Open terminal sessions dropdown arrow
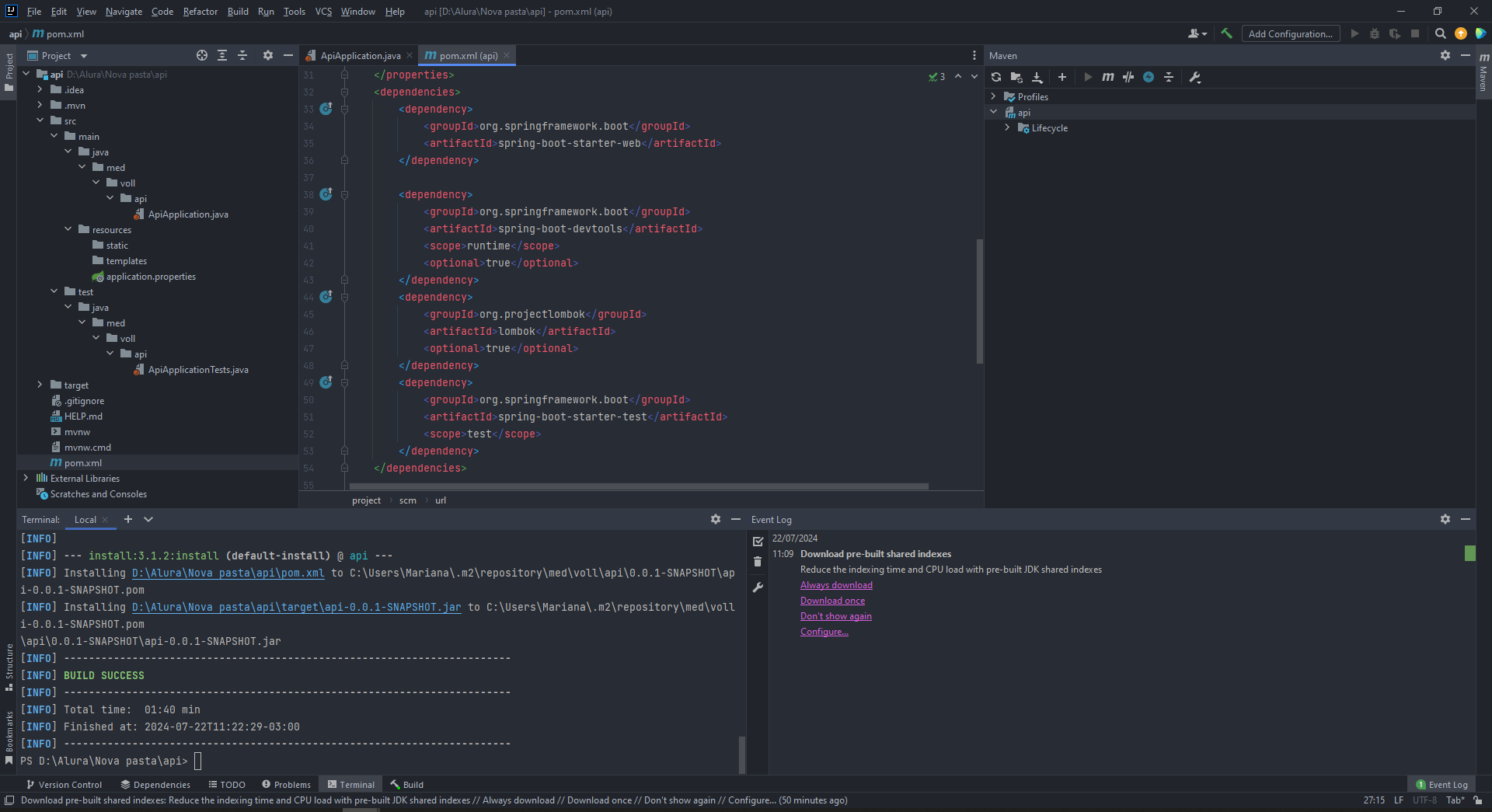The height and width of the screenshot is (812, 1492). 148,519
